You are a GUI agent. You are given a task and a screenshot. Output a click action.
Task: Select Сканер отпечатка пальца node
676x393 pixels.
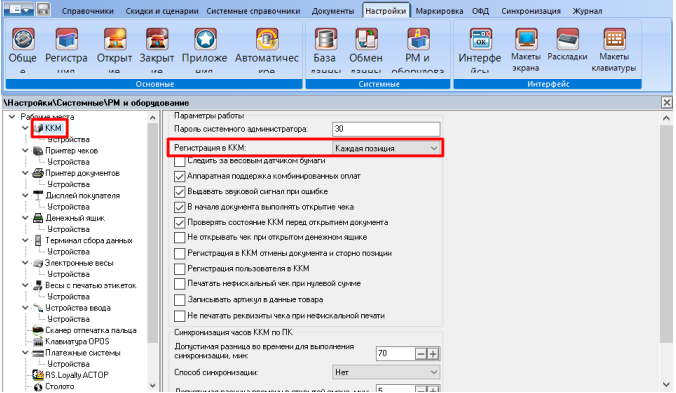coord(91,330)
